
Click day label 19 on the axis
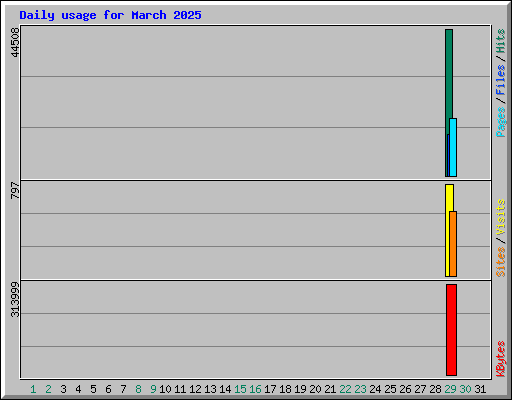(300, 389)
